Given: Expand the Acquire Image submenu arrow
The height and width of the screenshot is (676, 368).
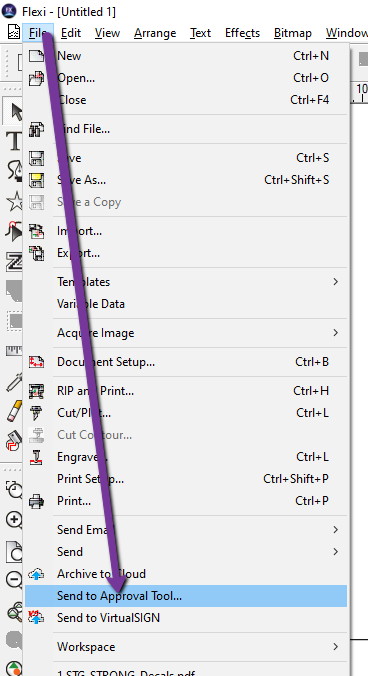Looking at the screenshot, I should point(336,333).
